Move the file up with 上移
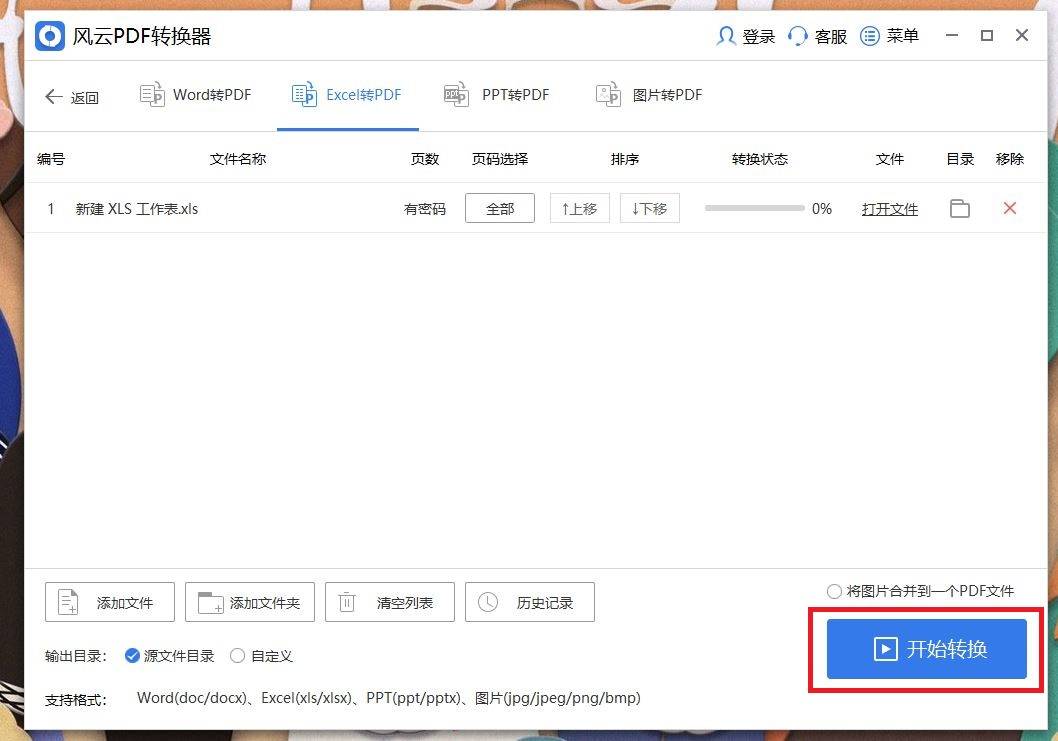 (580, 209)
